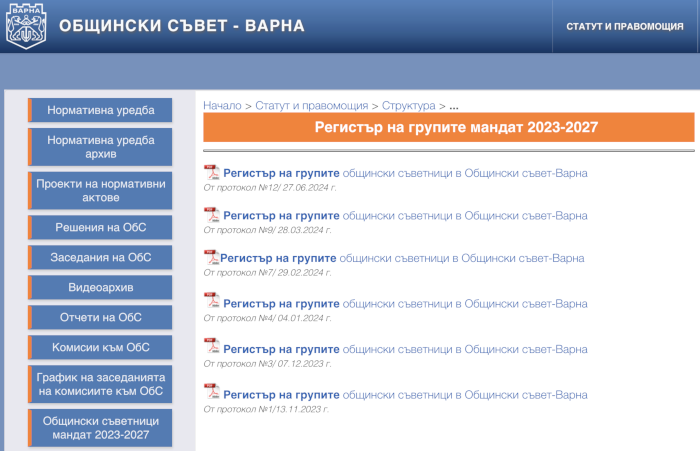Screen dimensions: 700x451
Task: Click the ОБЩИНСКИ СЪВЕТ - ВАРНА site title
Action: click(182, 26)
